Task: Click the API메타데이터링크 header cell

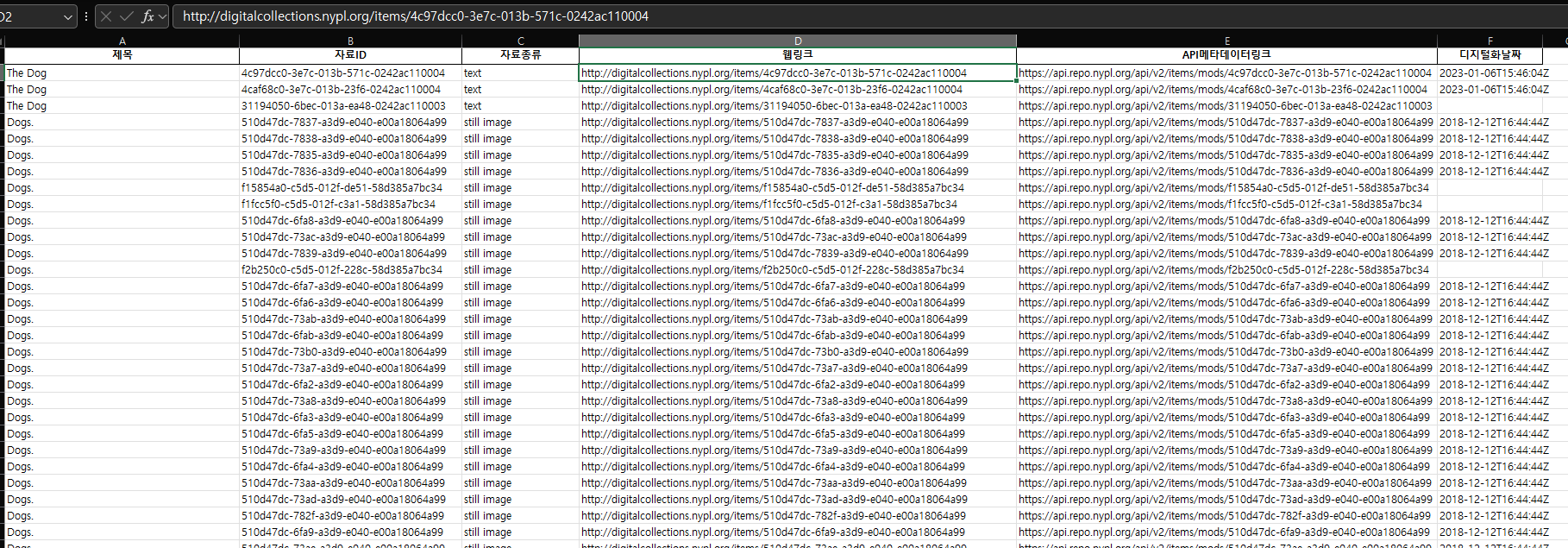Action: pos(1226,55)
